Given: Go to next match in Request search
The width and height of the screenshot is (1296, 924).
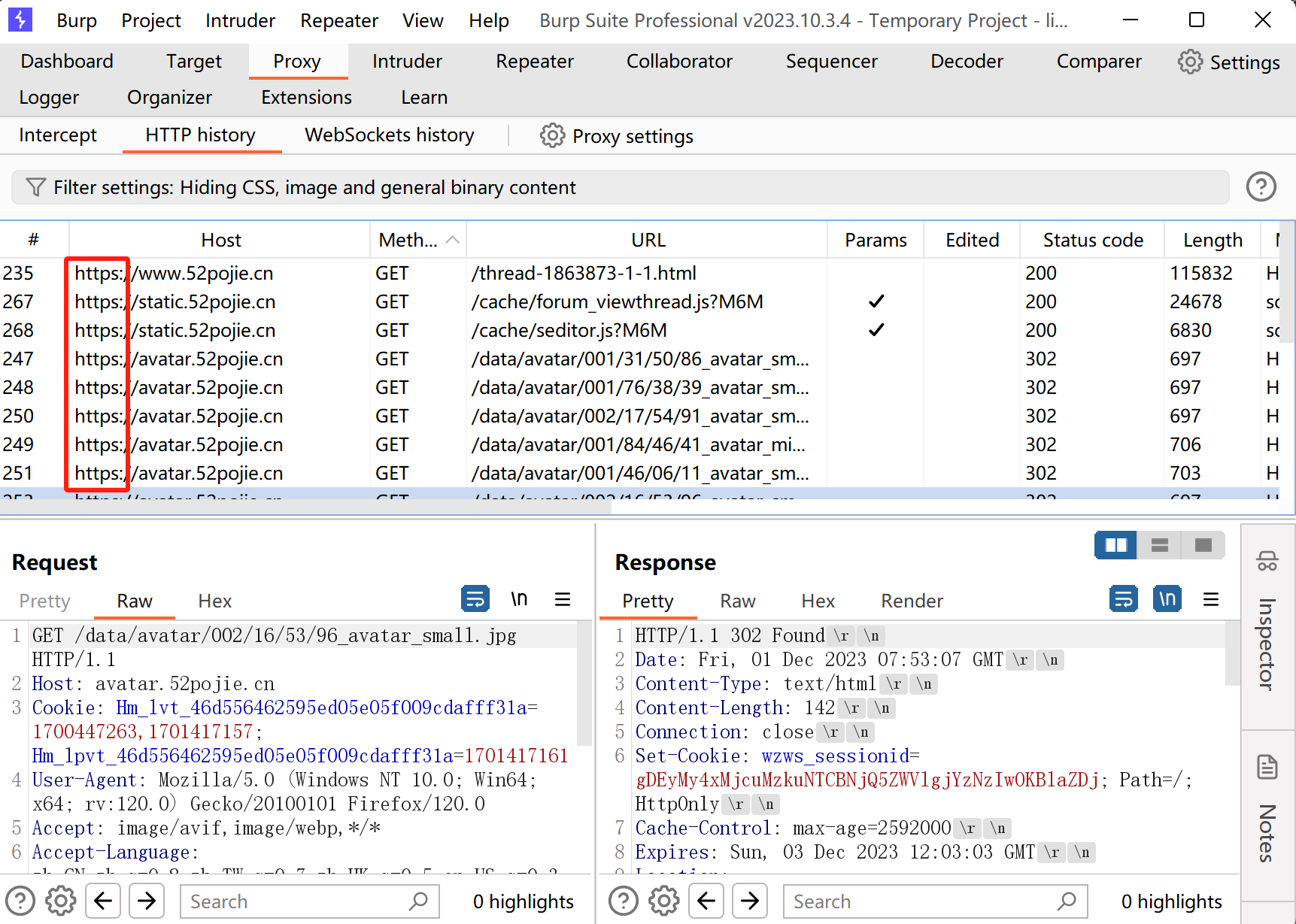Looking at the screenshot, I should click(x=147, y=901).
